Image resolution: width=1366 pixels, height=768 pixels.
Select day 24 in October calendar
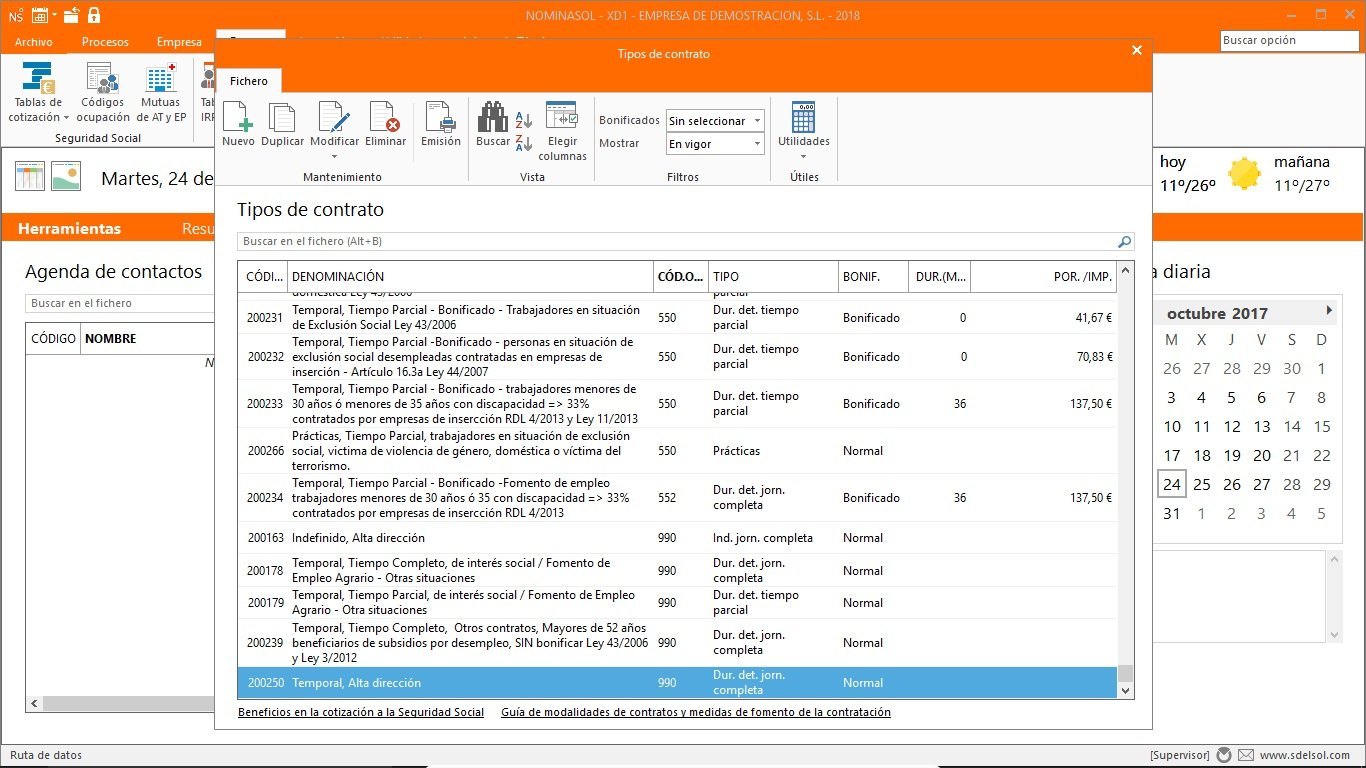pyautogui.click(x=1172, y=484)
